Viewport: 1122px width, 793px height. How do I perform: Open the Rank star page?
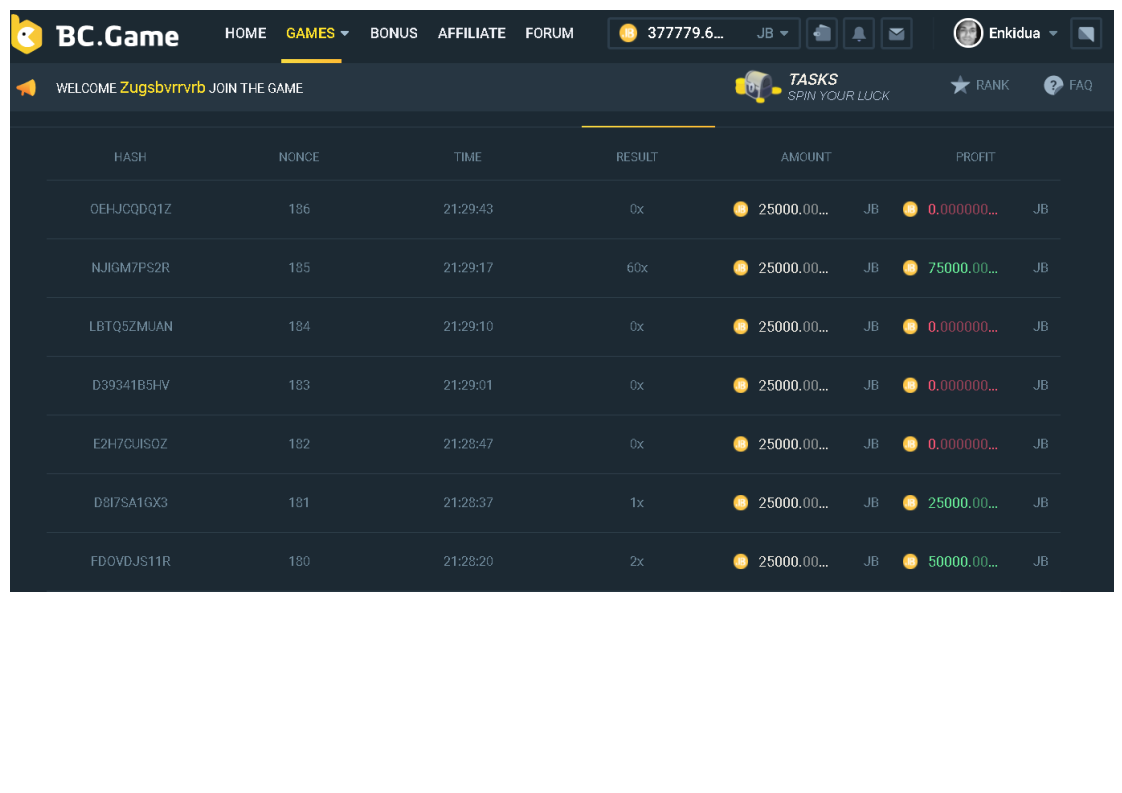click(x=979, y=86)
